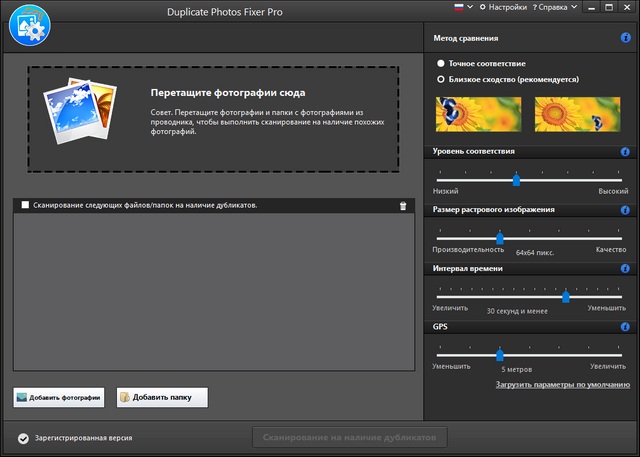
Task: Select the Близкое сходство radio option
Action: [x=441, y=78]
